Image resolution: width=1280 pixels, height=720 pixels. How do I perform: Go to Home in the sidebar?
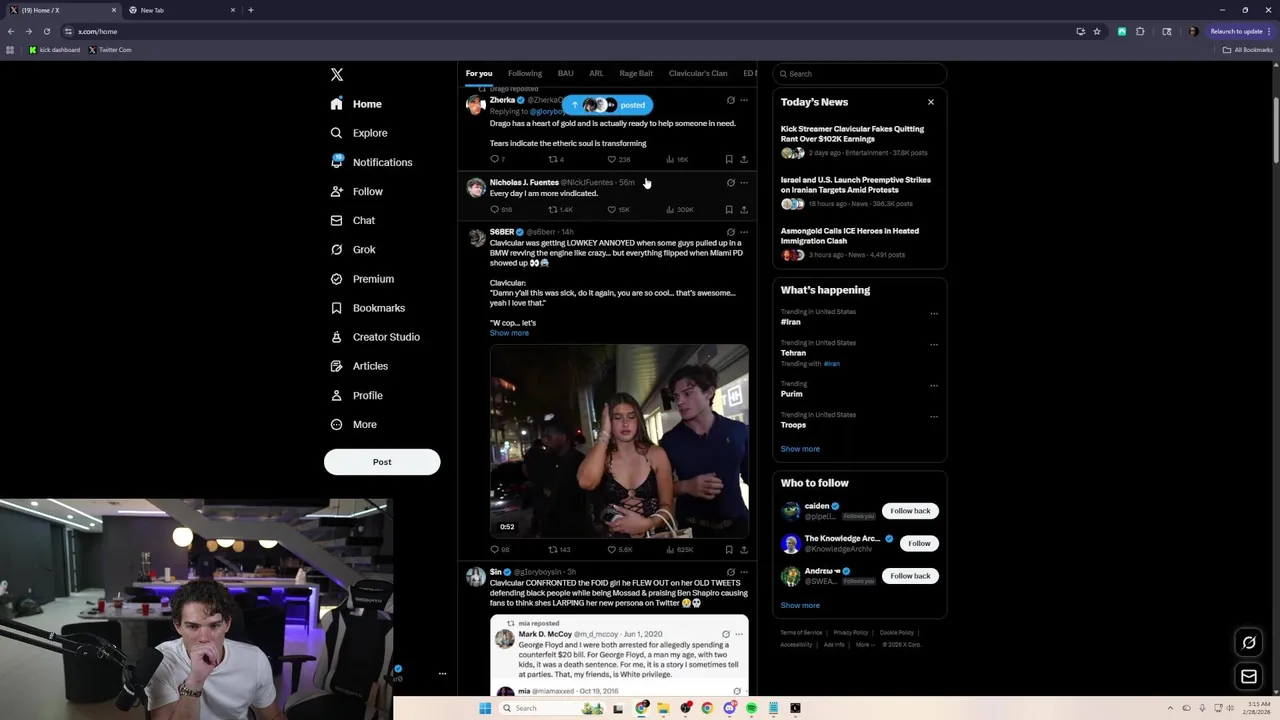click(356, 104)
